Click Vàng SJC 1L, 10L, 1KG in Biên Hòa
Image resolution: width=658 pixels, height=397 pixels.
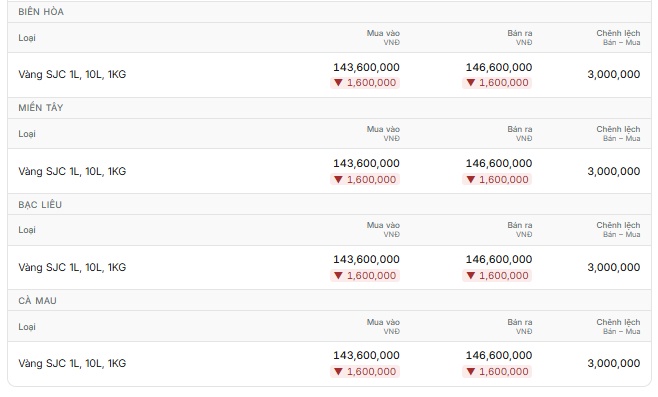pos(72,75)
